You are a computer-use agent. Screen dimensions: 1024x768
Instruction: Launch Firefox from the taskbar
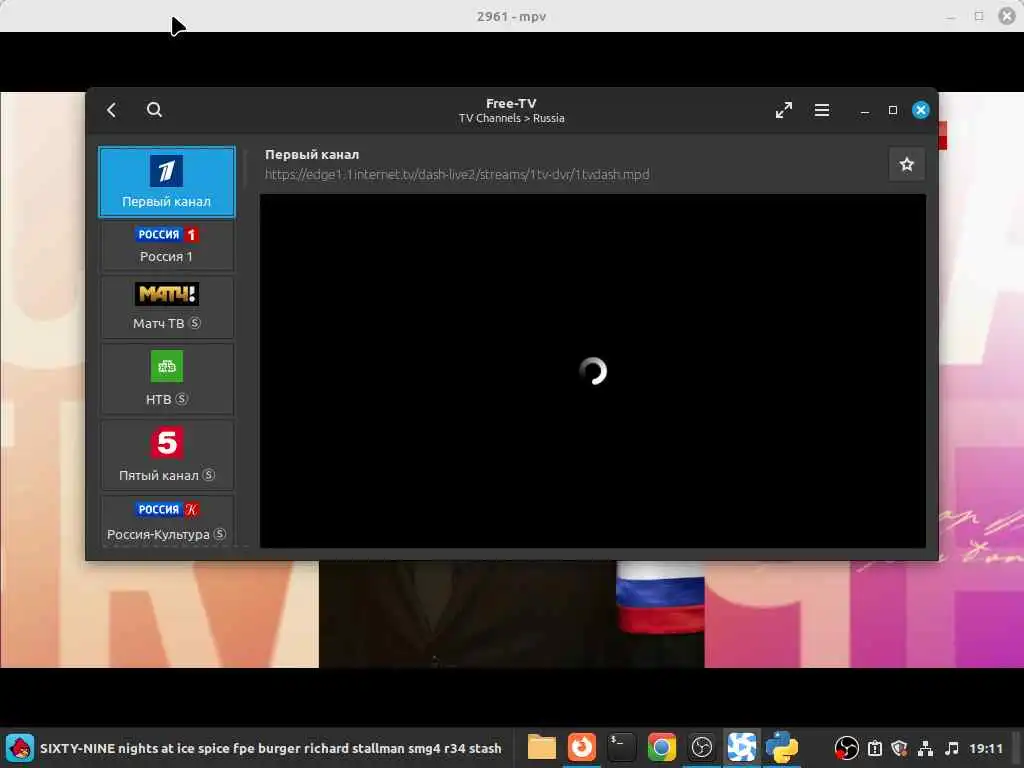[x=581, y=747]
